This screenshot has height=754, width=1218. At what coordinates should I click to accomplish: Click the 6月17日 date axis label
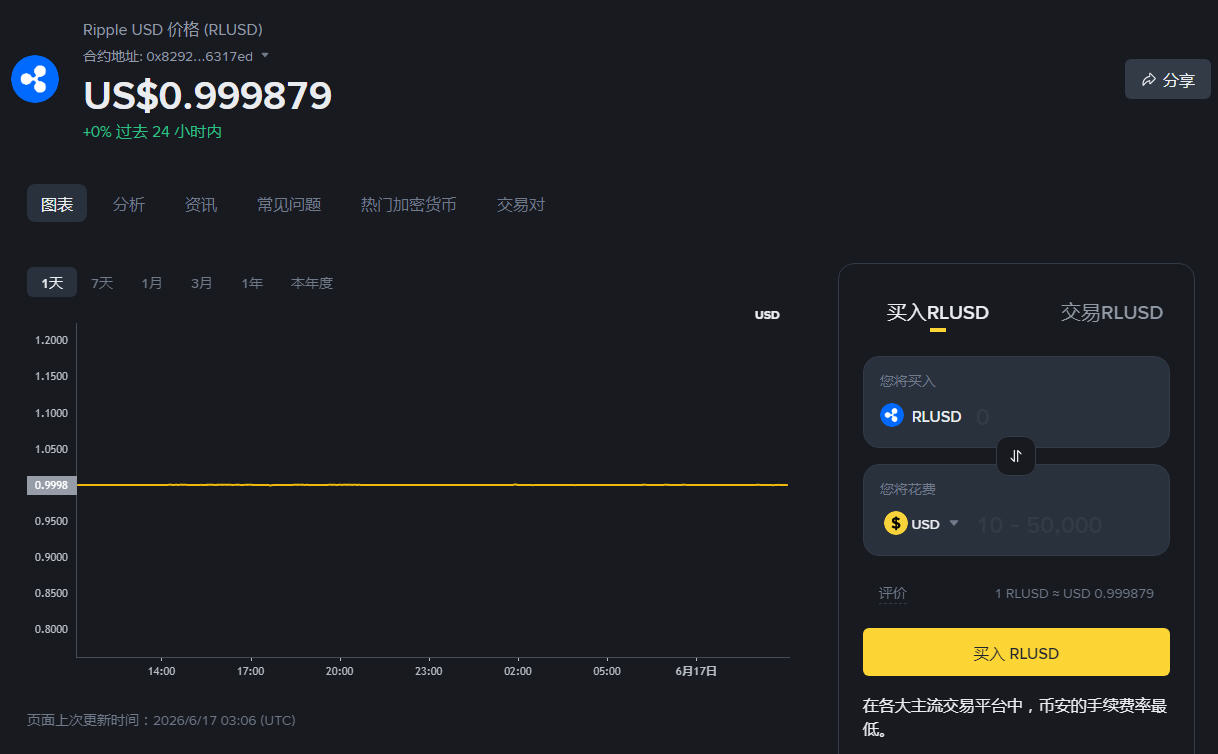coord(696,671)
